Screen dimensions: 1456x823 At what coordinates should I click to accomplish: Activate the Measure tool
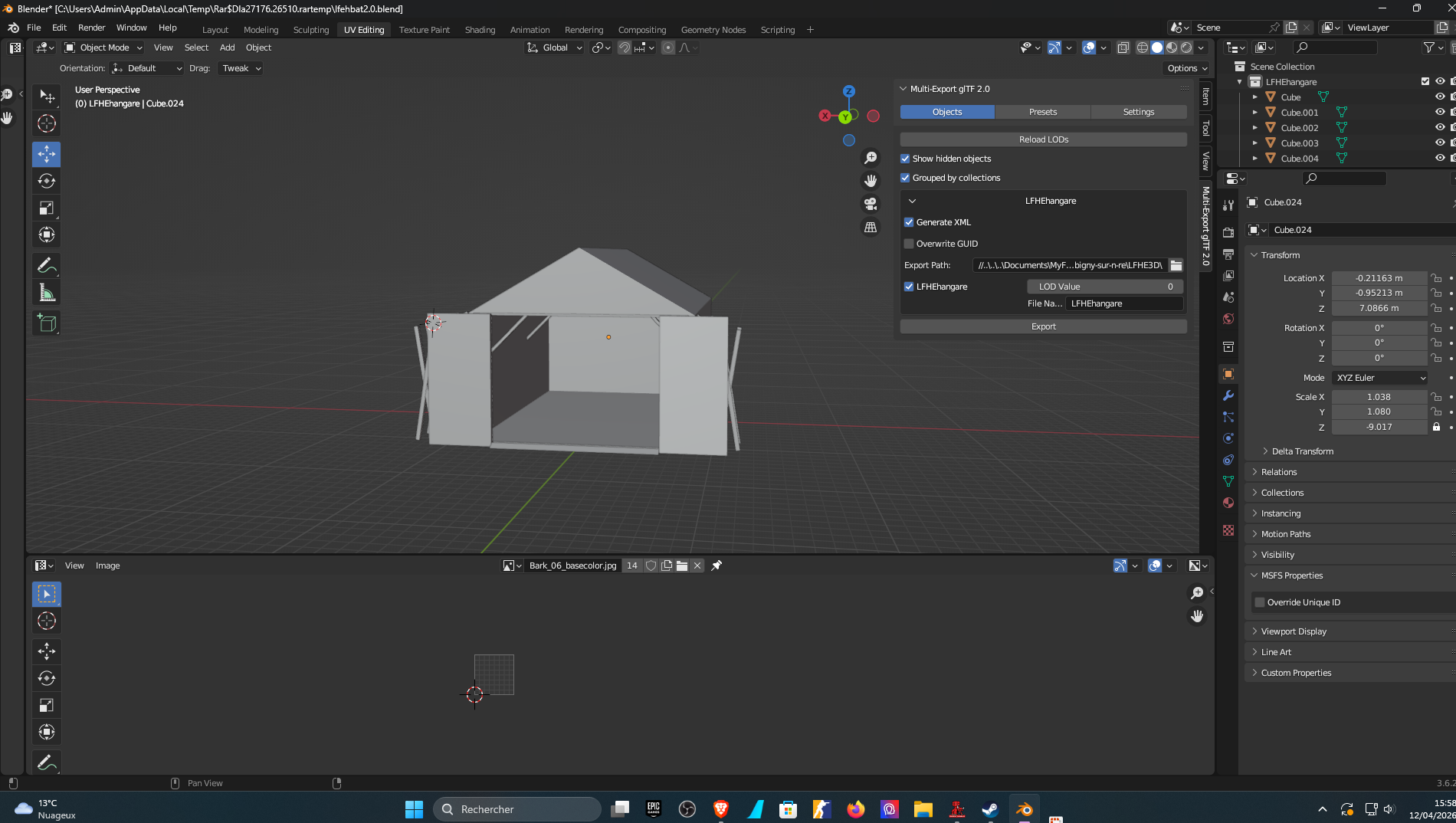[x=47, y=293]
